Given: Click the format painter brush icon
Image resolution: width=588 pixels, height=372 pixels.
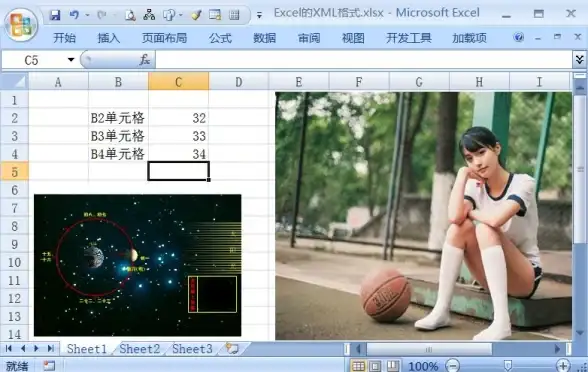Looking at the screenshot, I should [196, 15].
